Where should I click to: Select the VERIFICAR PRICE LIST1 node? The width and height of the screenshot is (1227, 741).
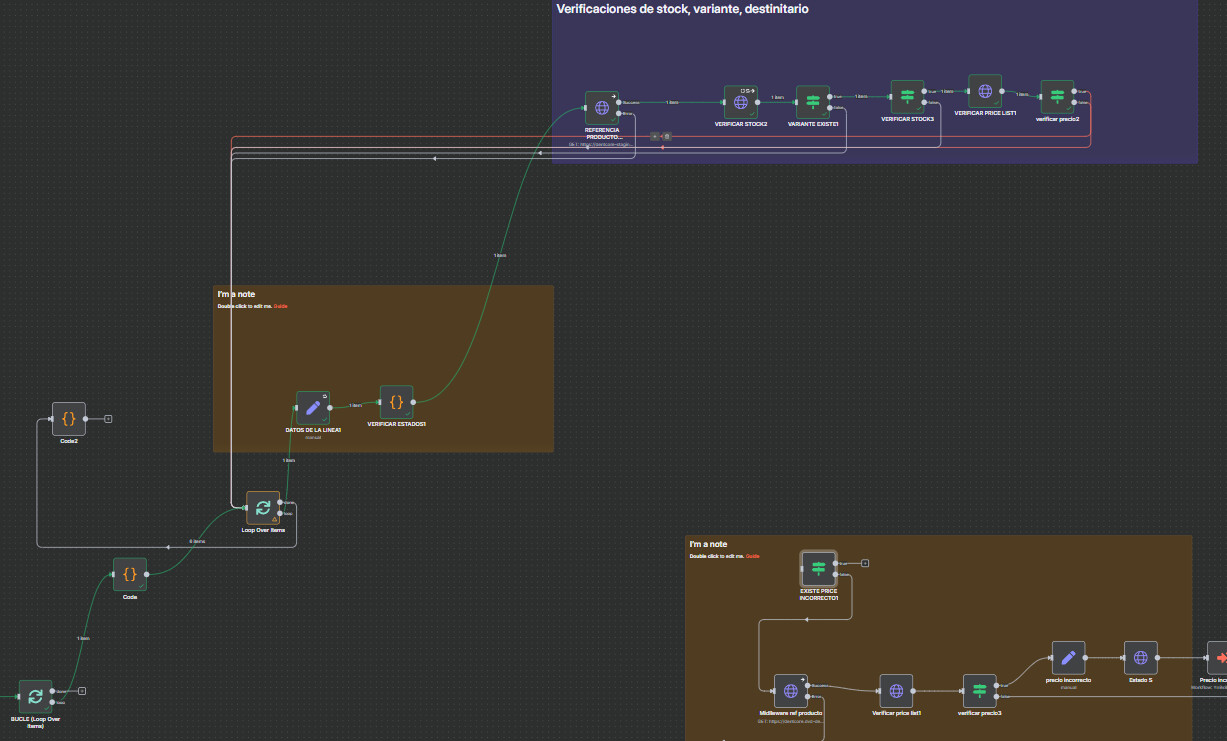985,91
